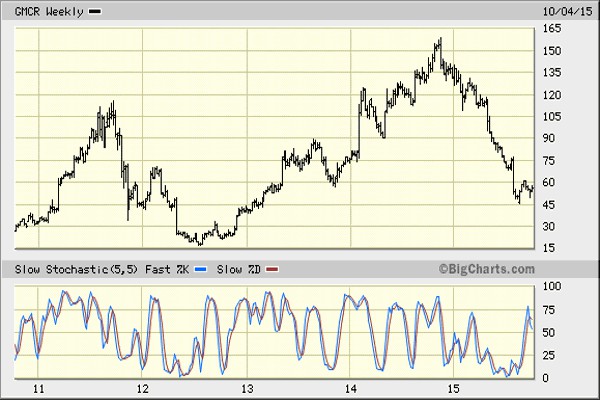Click the year 11 axis marker
The height and width of the screenshot is (400, 600).
(39, 389)
